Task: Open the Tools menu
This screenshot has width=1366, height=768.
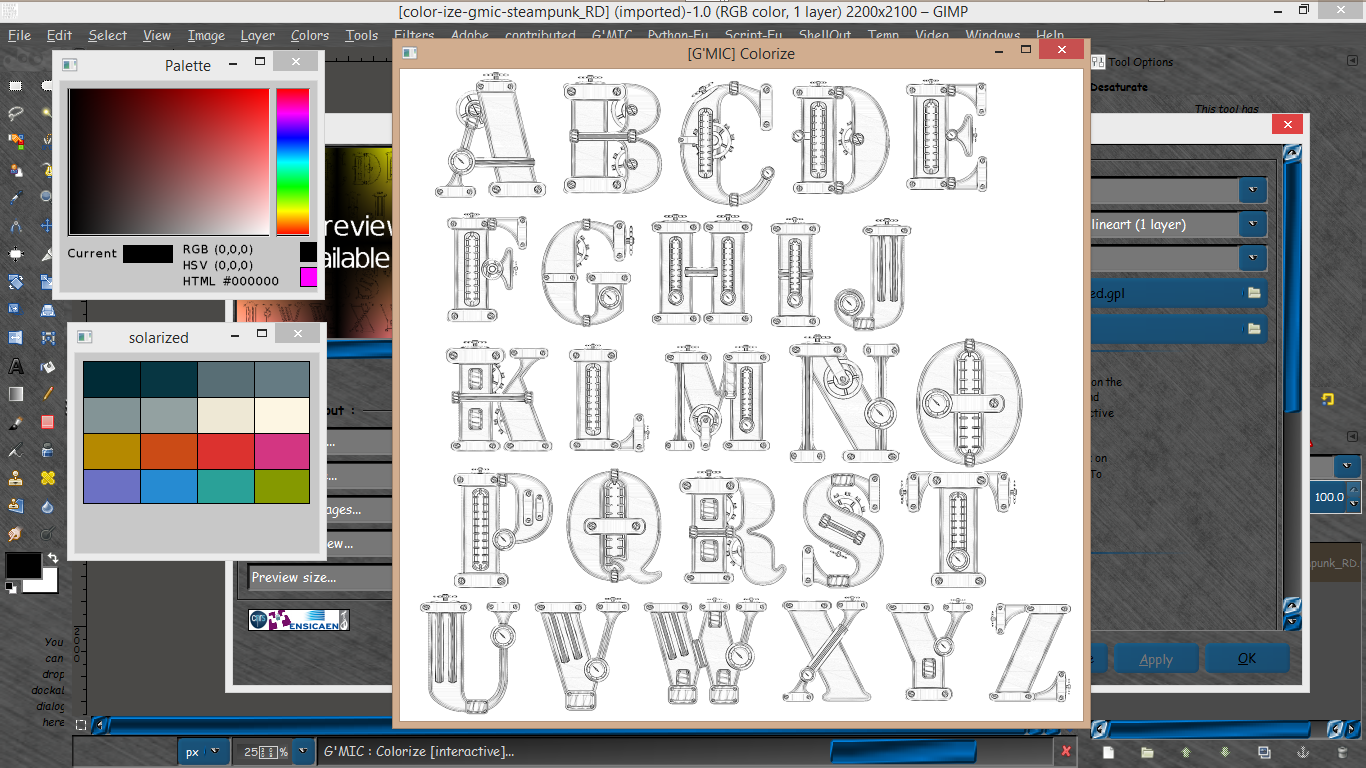Action: [x=362, y=35]
